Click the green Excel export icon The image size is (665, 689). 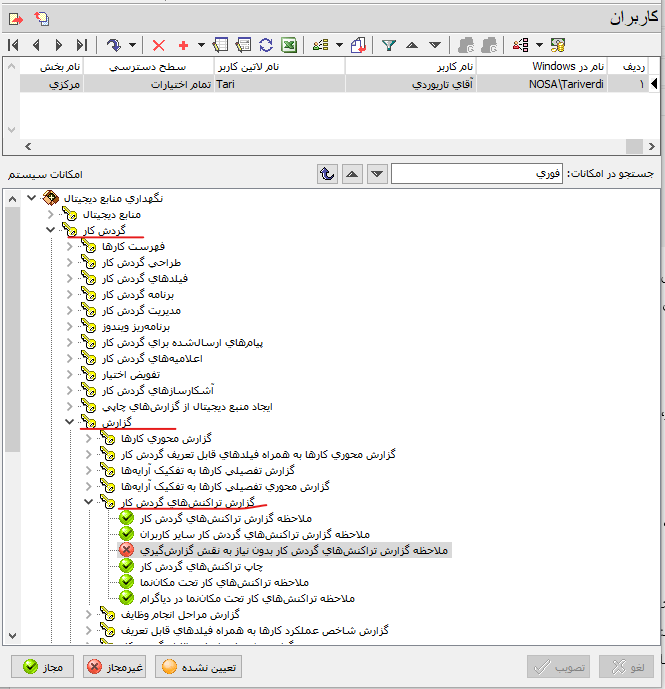pyautogui.click(x=288, y=45)
